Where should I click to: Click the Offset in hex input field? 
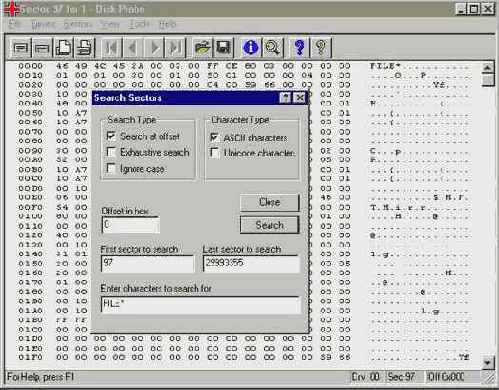point(131,225)
